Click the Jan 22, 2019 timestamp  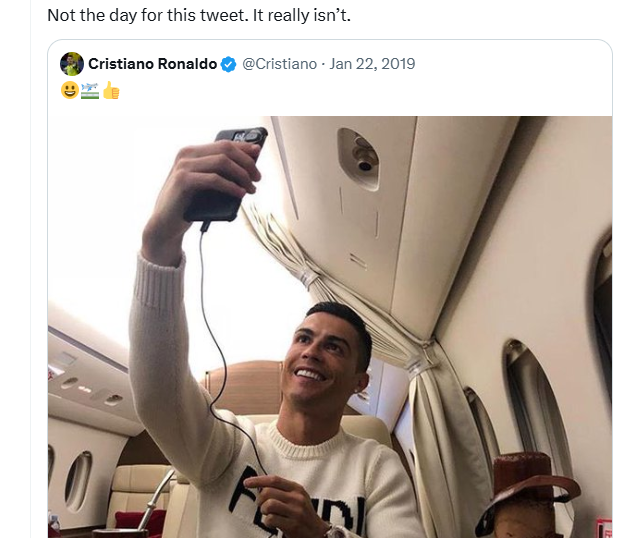pos(372,64)
